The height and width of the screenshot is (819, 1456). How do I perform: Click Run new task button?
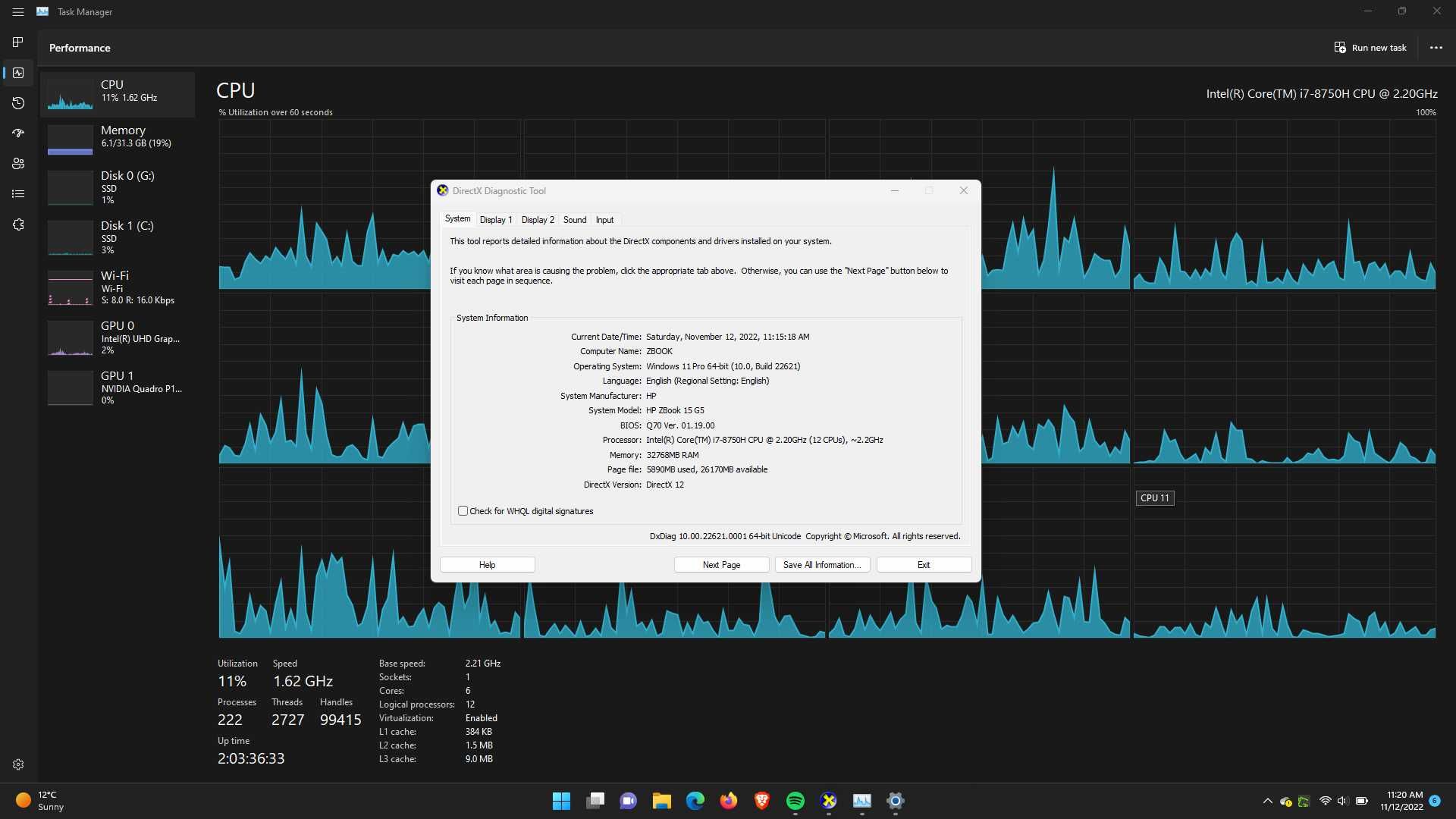coord(1370,47)
